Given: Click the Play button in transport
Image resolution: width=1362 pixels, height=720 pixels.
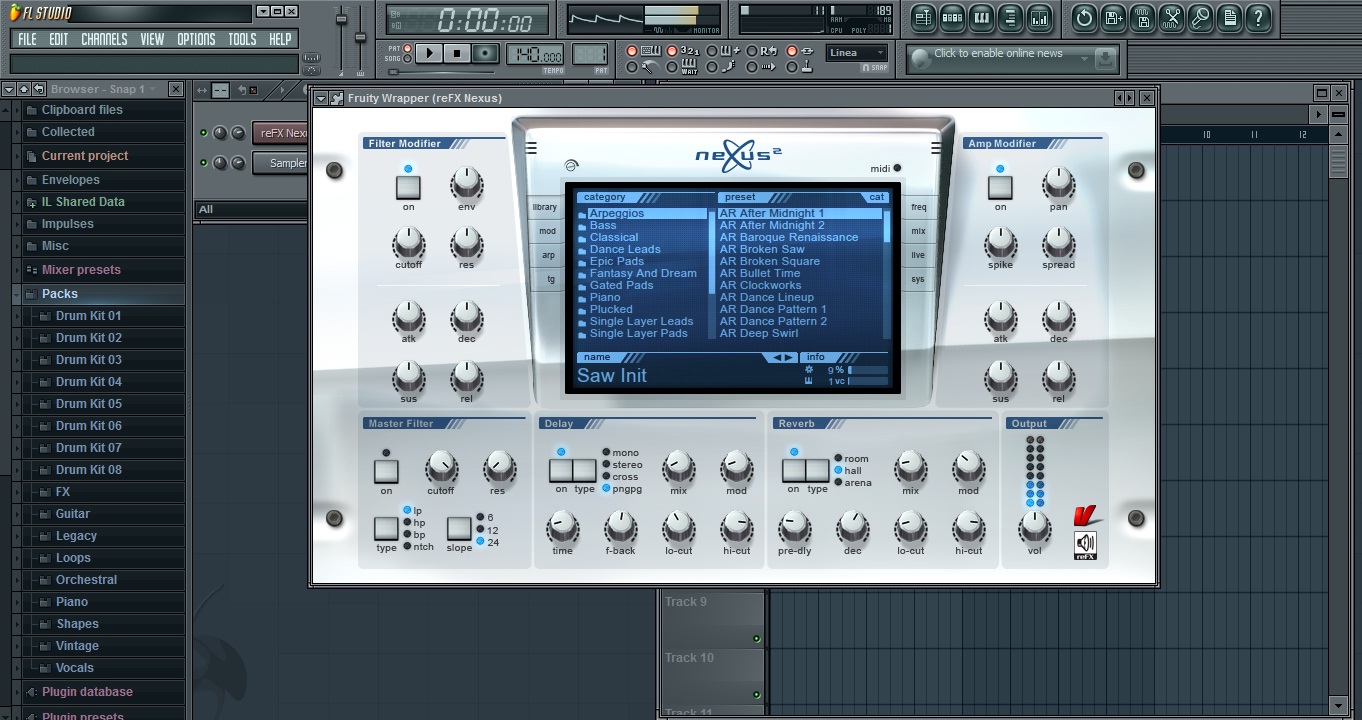Looking at the screenshot, I should click(429, 53).
